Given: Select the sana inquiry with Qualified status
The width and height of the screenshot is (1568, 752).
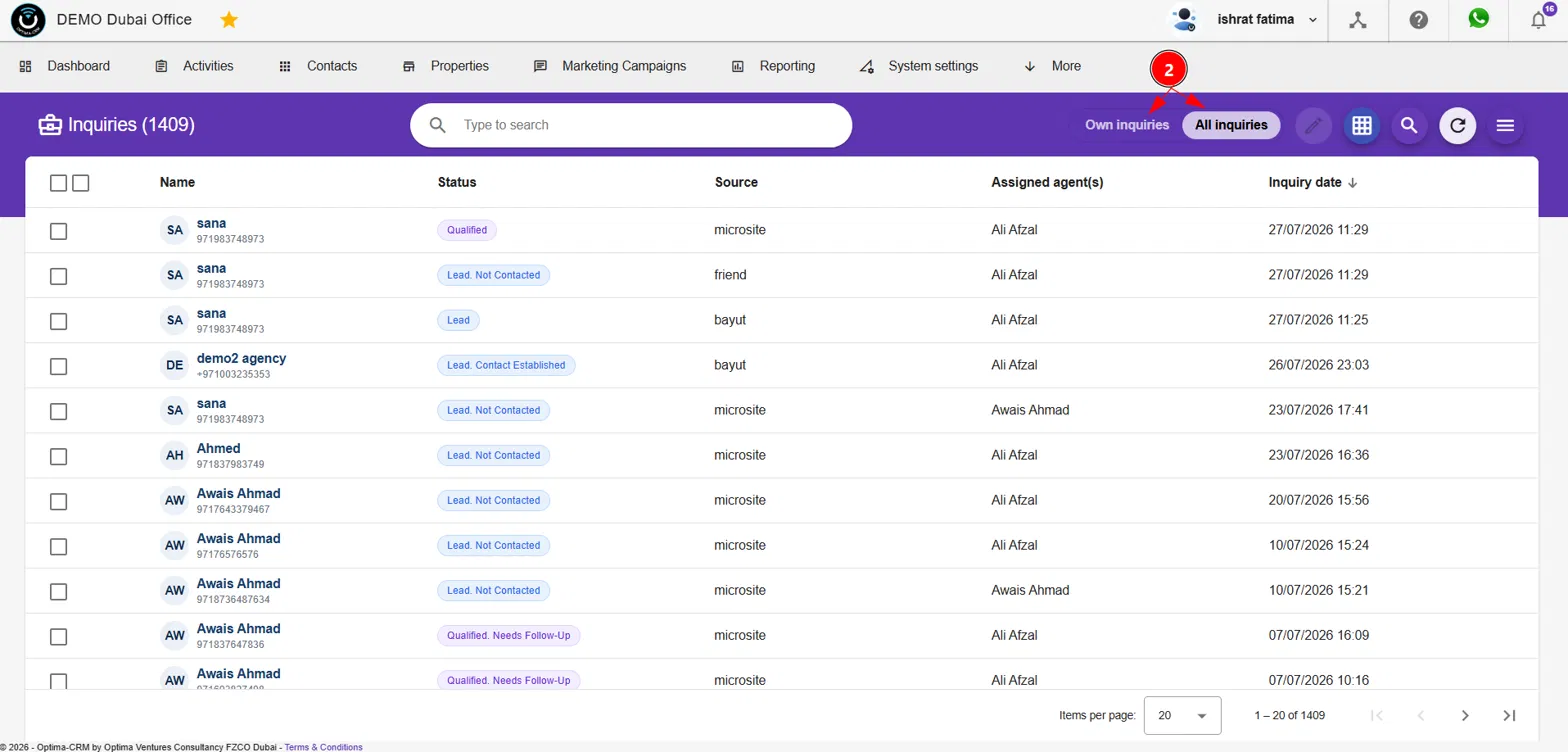Looking at the screenshot, I should pyautogui.click(x=58, y=231).
